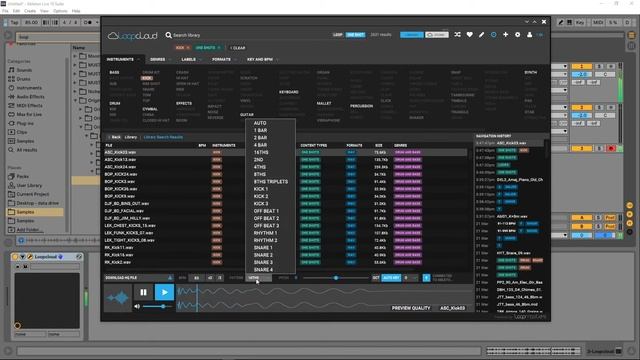Select Instruments category in Ableton browser

[x=25, y=88]
